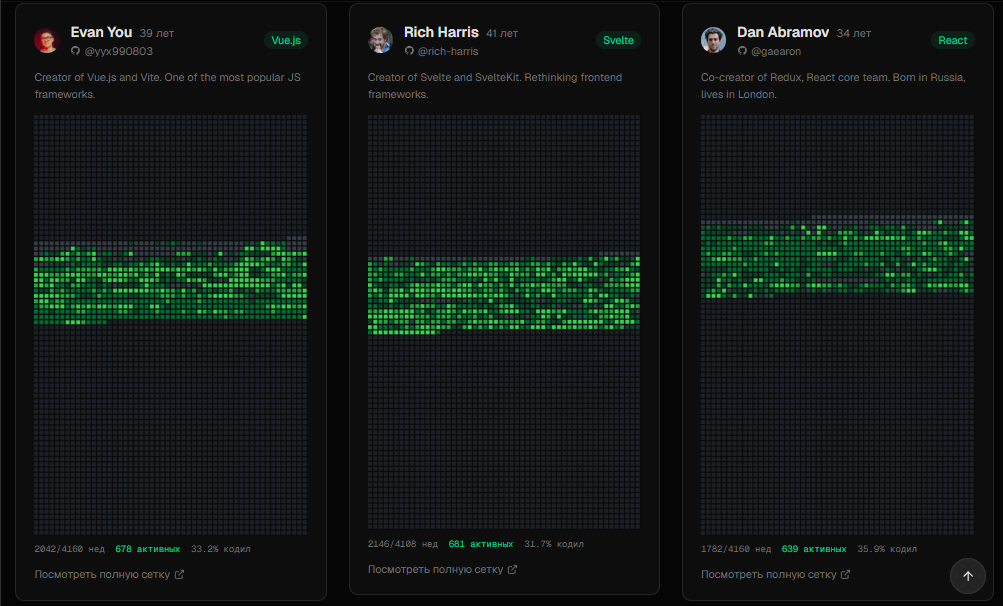Open the @gaearon GitHub handle
The height and width of the screenshot is (606, 1003).
[775, 51]
